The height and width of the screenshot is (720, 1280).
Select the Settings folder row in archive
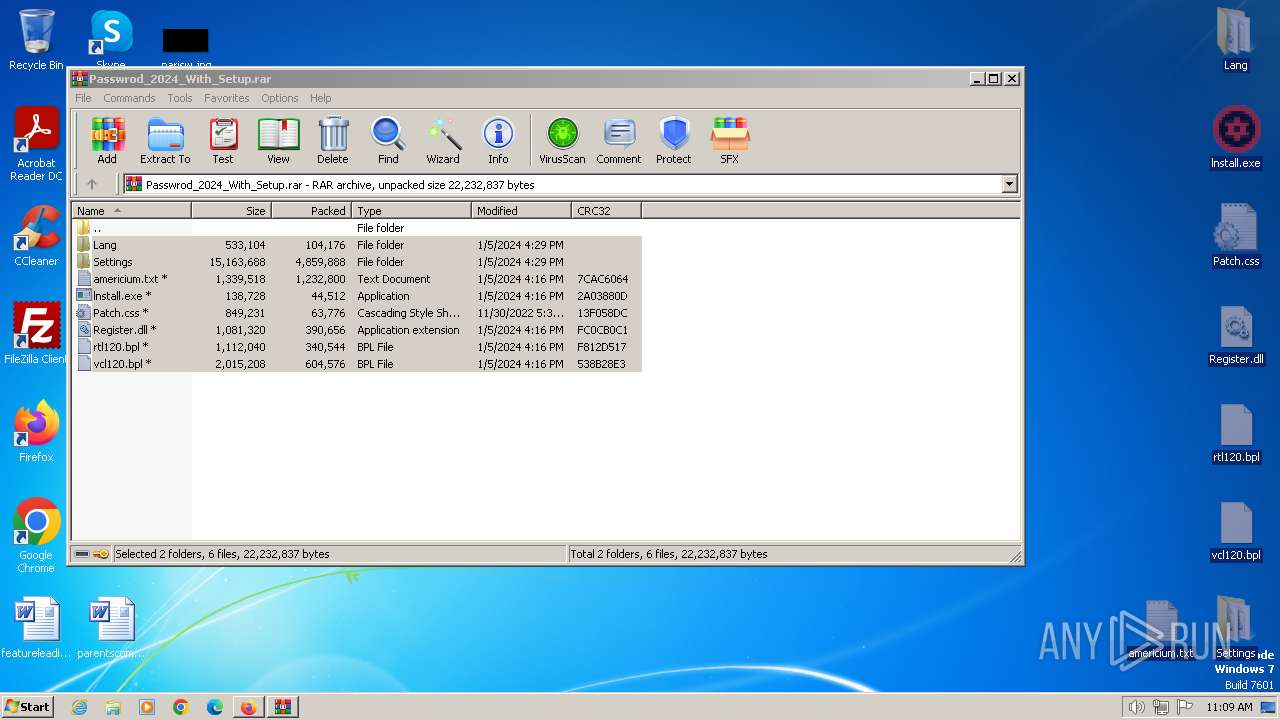pos(358,262)
